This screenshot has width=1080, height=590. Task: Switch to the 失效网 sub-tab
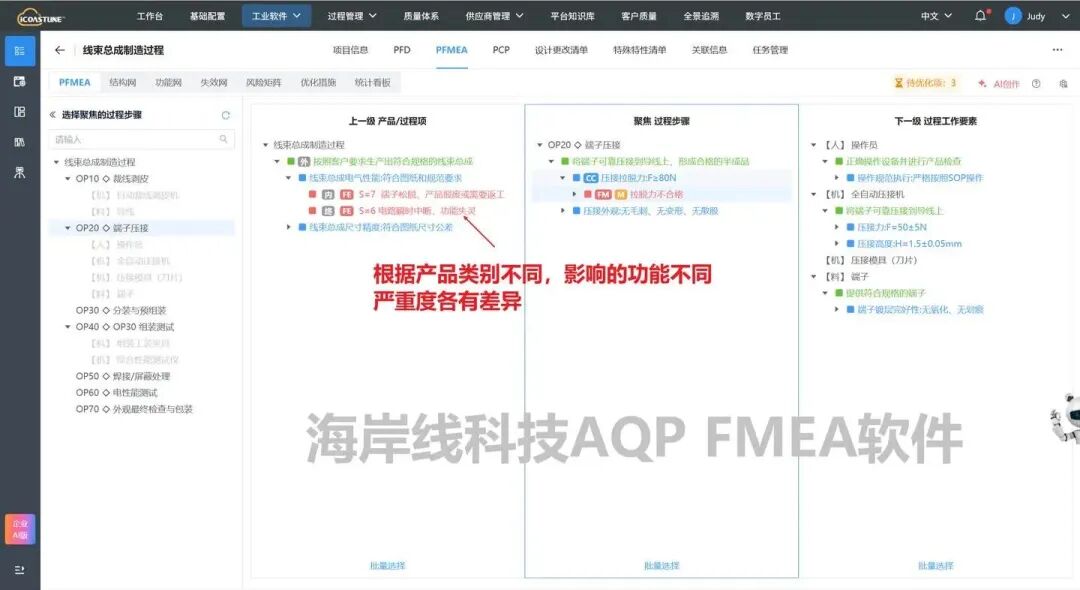tap(214, 83)
